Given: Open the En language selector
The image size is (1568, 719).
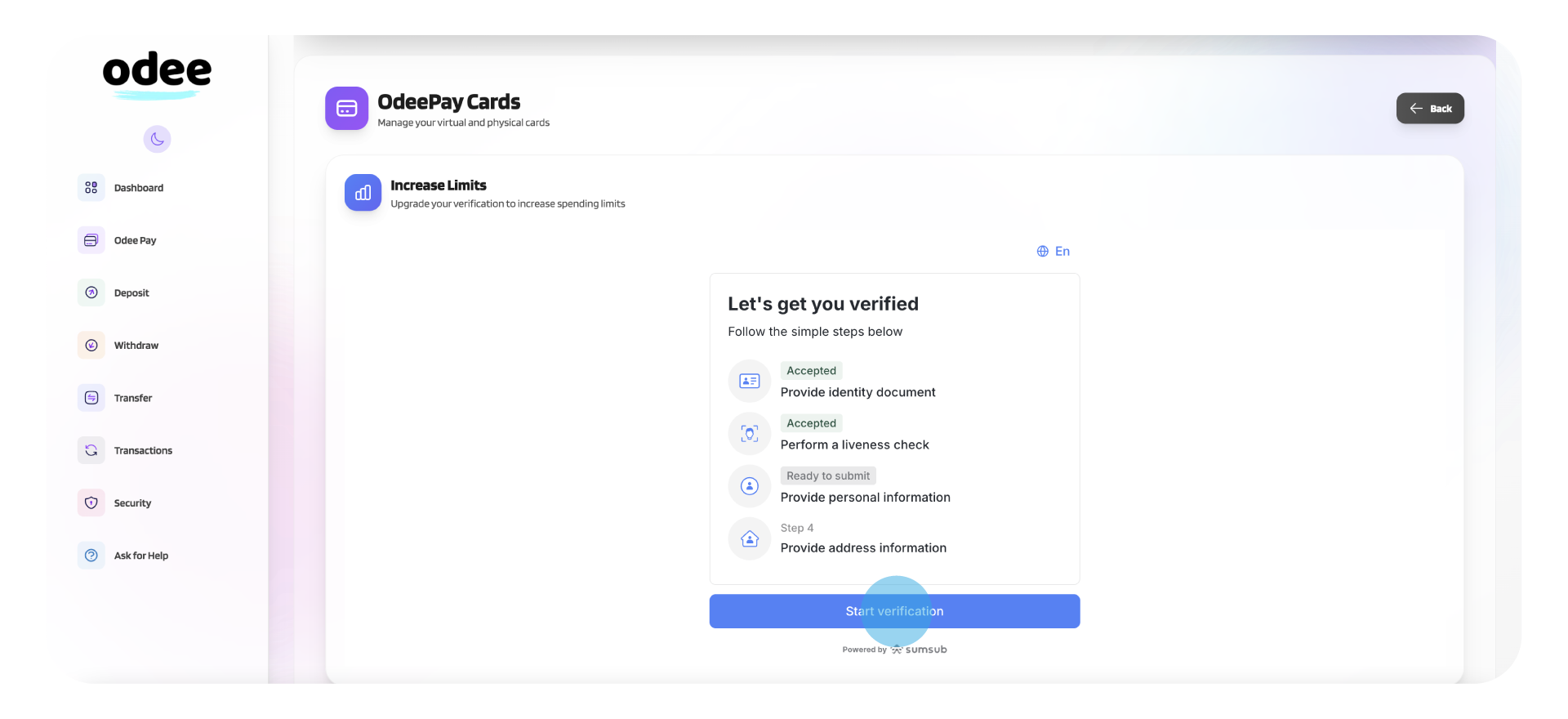Looking at the screenshot, I should point(1053,251).
